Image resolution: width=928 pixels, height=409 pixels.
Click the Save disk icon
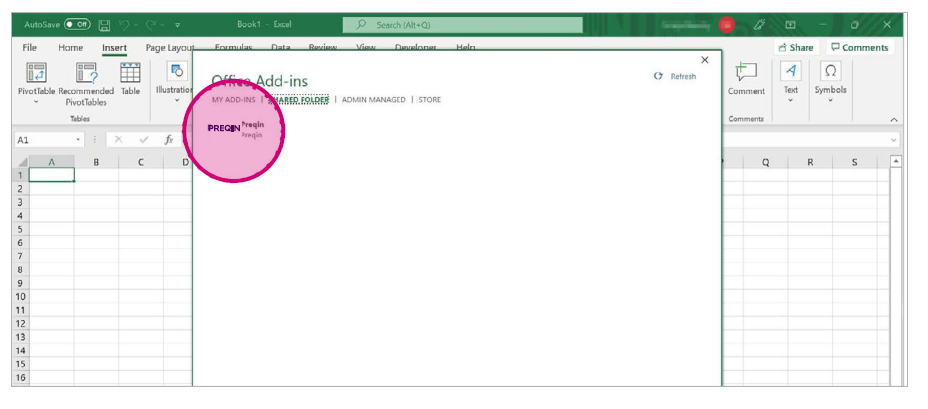coord(105,25)
